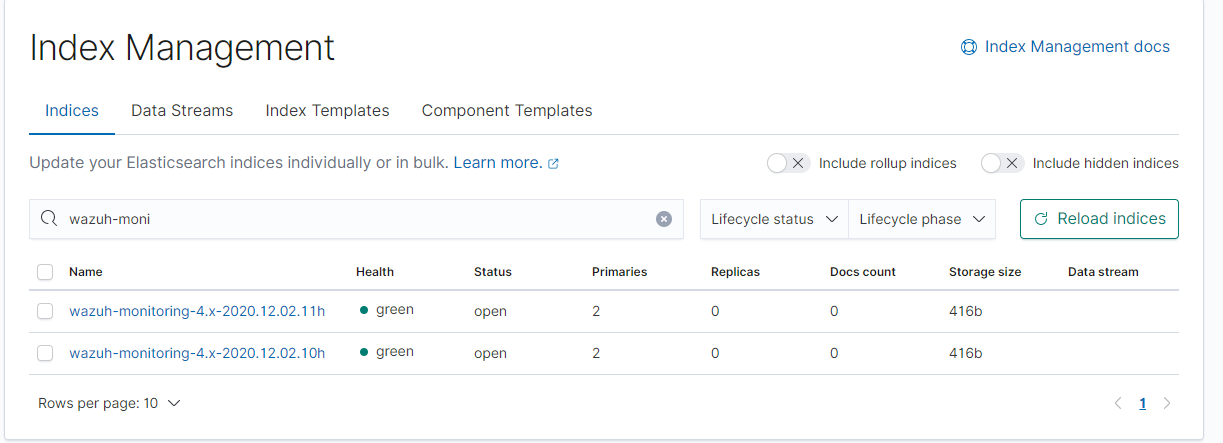1223x443 pixels.
Task: Open the Lifecycle status filter dropdown
Action: tap(774, 219)
